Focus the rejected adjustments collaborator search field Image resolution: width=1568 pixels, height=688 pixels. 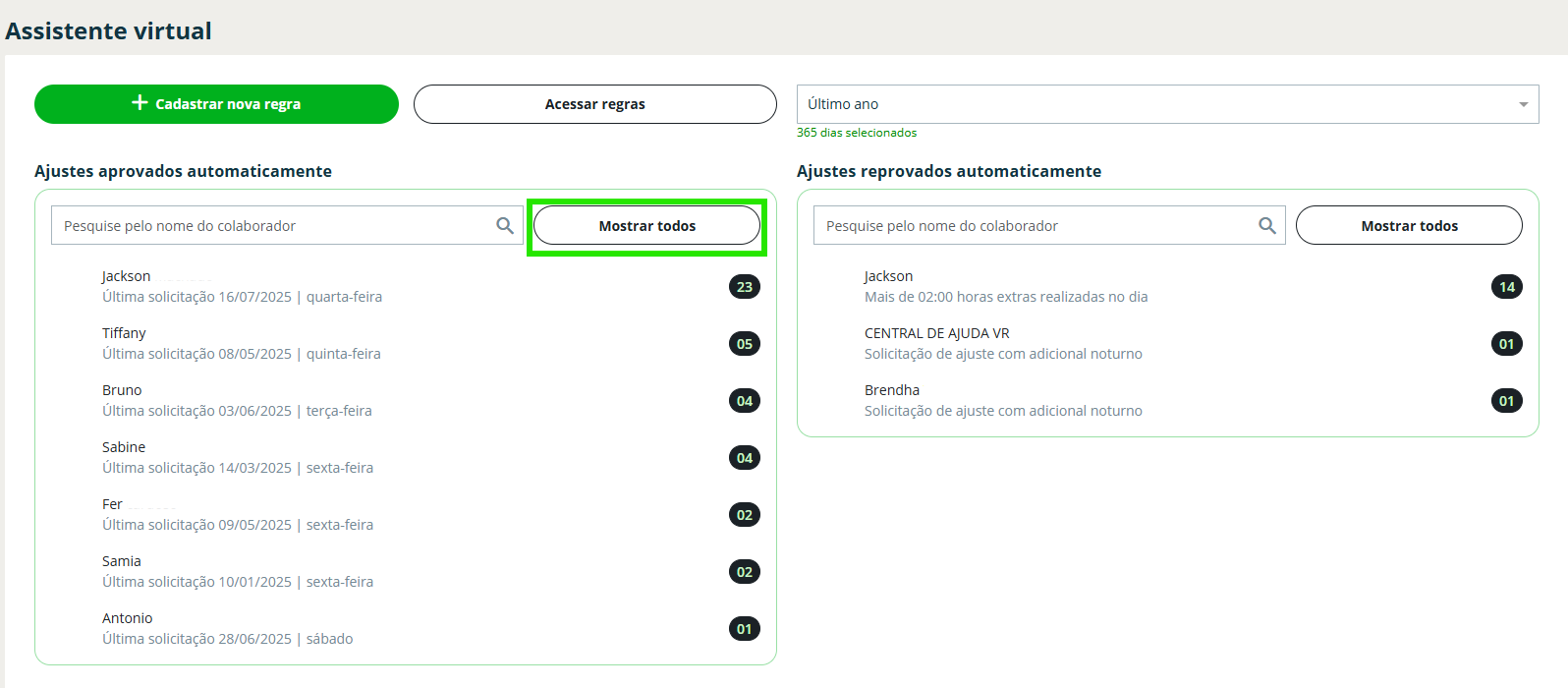pos(1036,226)
